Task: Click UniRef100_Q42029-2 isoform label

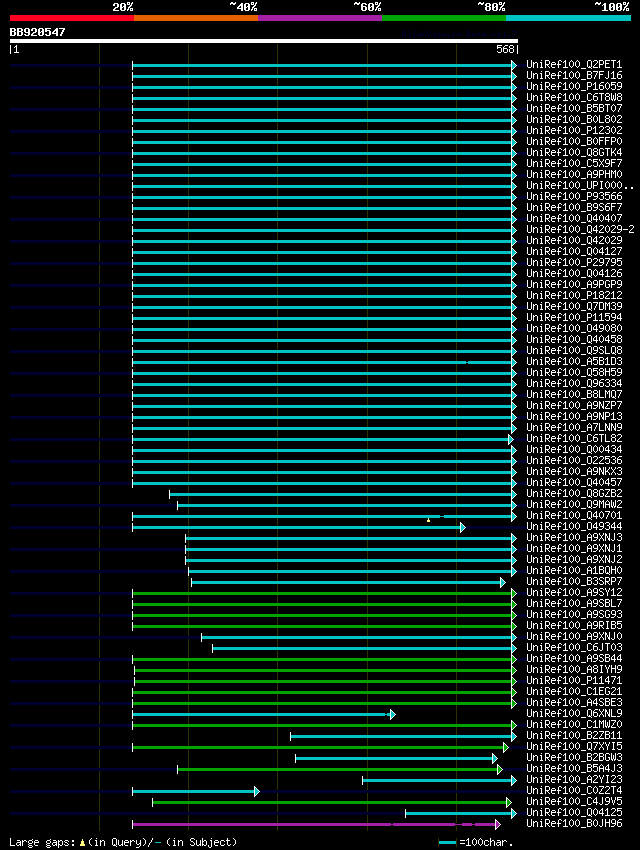Action: (x=580, y=229)
